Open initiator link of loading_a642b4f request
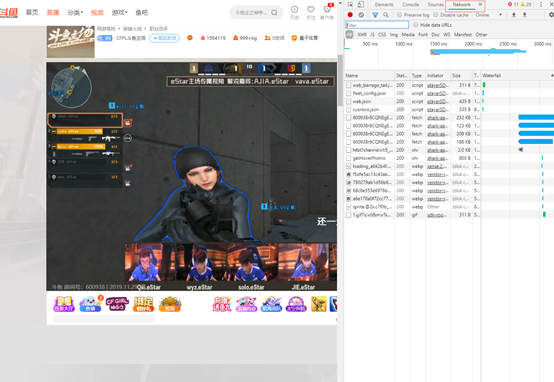554x382 pixels. coord(437,166)
